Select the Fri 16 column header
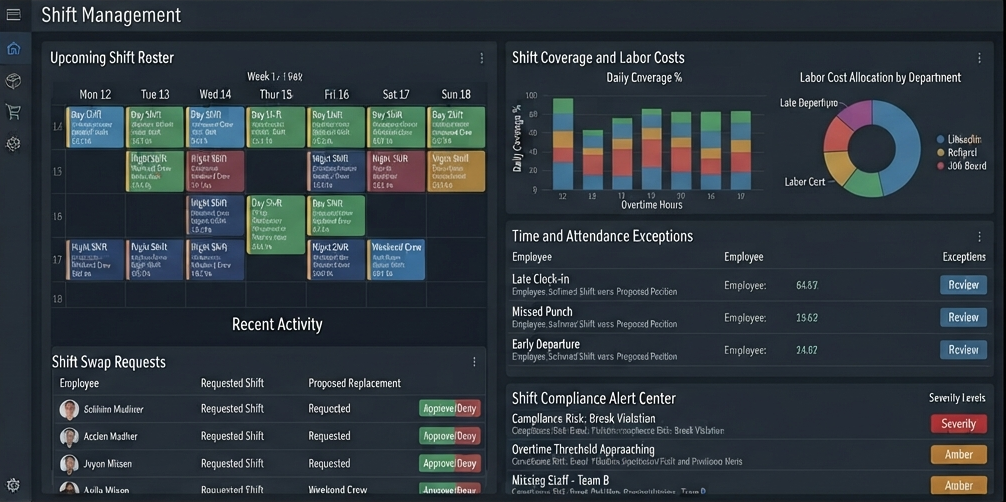 (336, 95)
